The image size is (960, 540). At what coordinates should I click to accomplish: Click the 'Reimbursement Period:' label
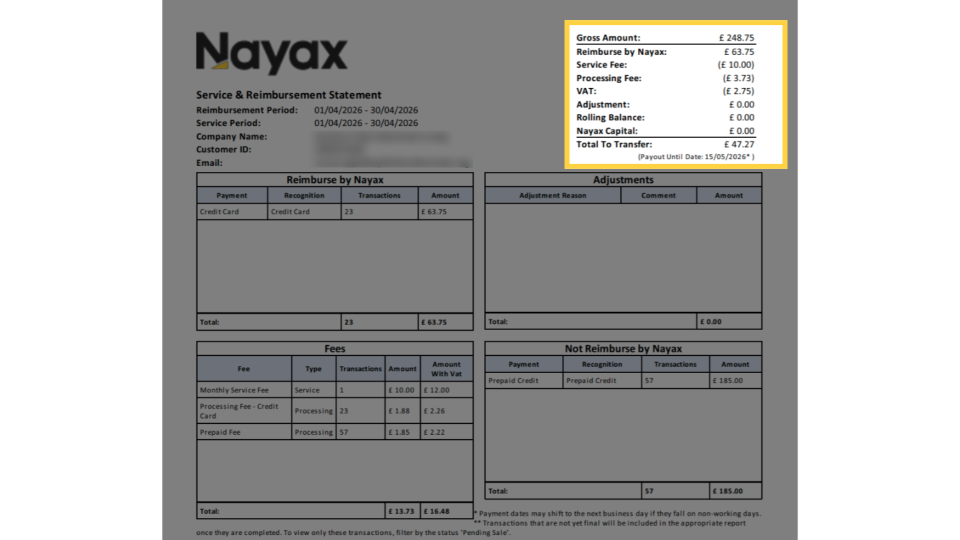[x=247, y=110]
